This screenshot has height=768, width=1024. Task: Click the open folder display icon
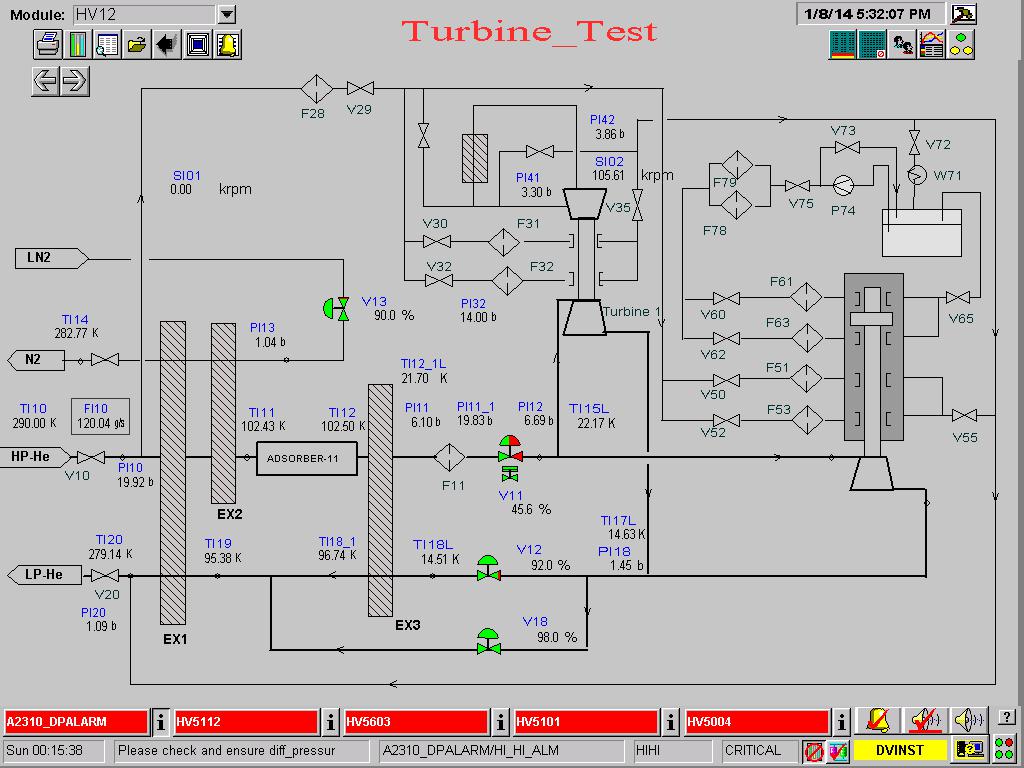coord(137,44)
